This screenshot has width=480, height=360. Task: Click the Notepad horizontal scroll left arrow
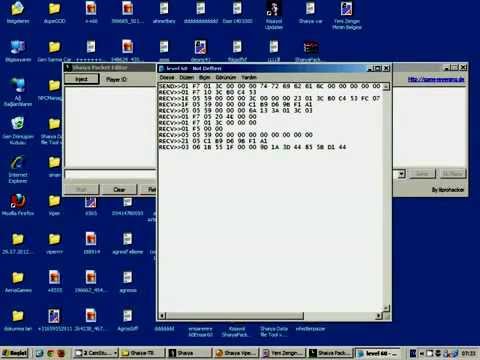[162, 315]
